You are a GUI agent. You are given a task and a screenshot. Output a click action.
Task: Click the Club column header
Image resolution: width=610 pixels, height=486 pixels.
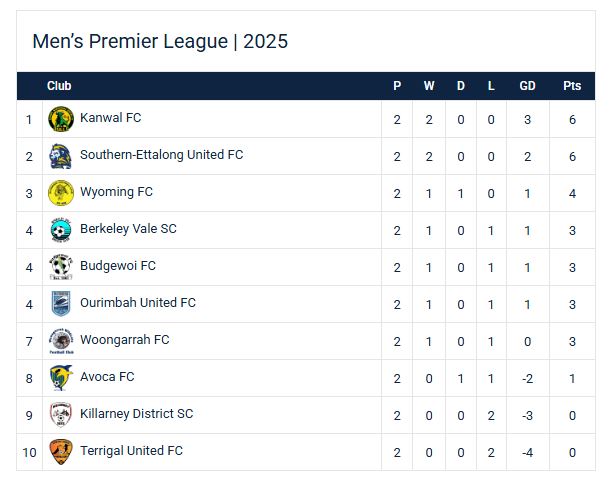click(59, 86)
